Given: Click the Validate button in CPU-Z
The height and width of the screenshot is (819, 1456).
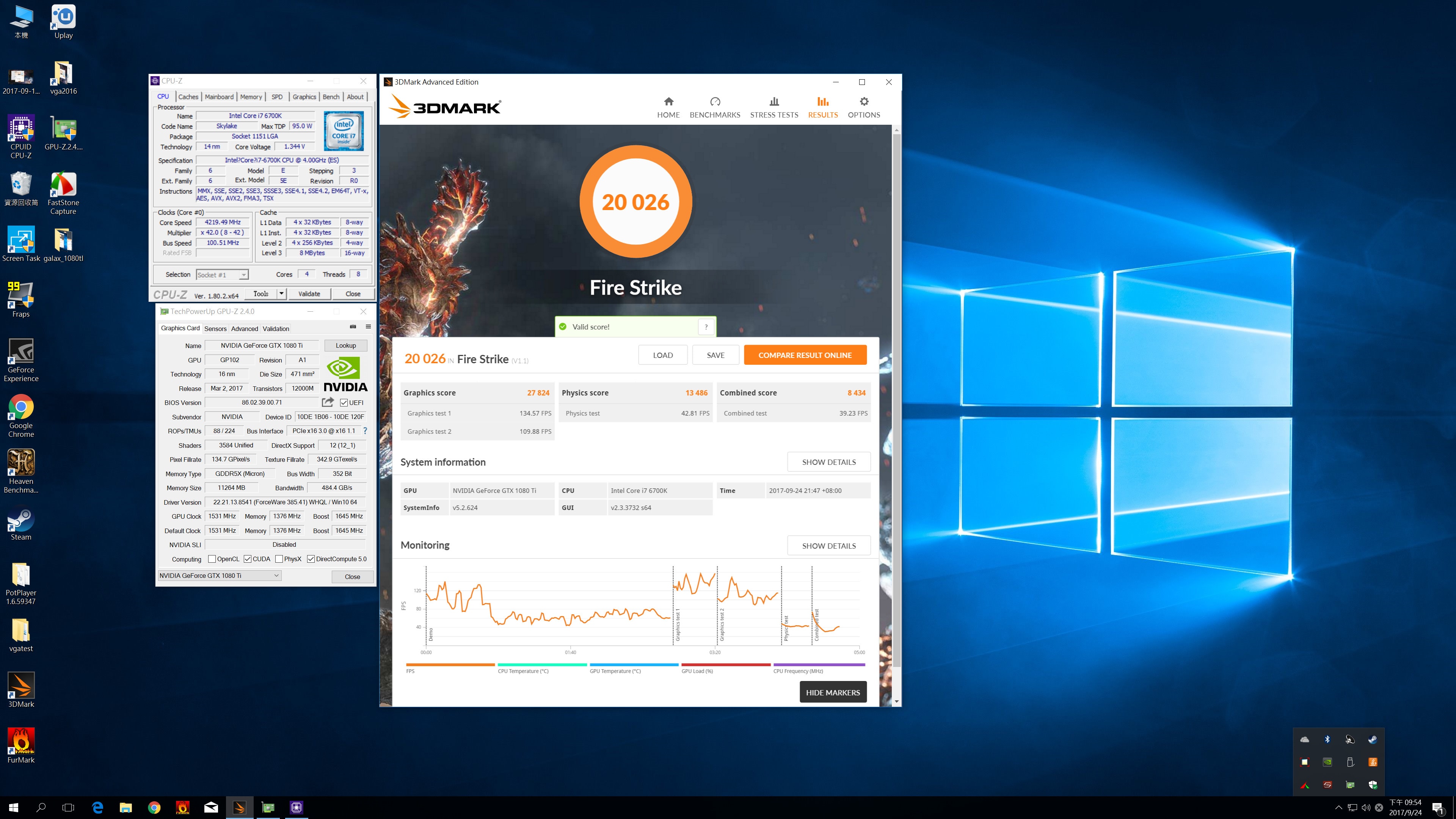Looking at the screenshot, I should (309, 293).
